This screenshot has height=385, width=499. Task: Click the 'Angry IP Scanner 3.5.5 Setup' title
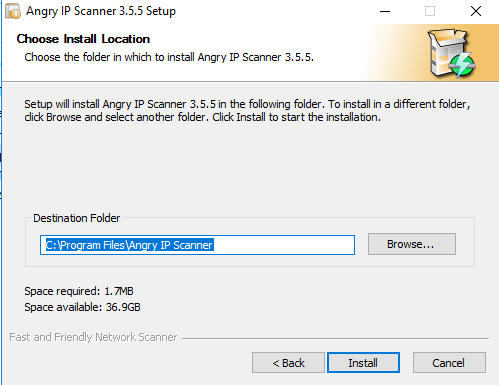pyautogui.click(x=101, y=11)
